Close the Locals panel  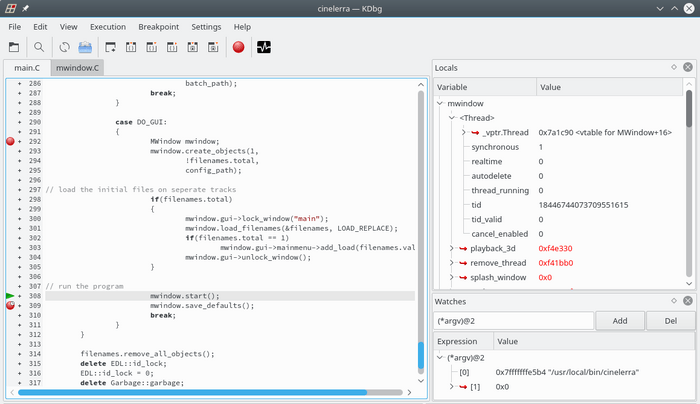688,67
